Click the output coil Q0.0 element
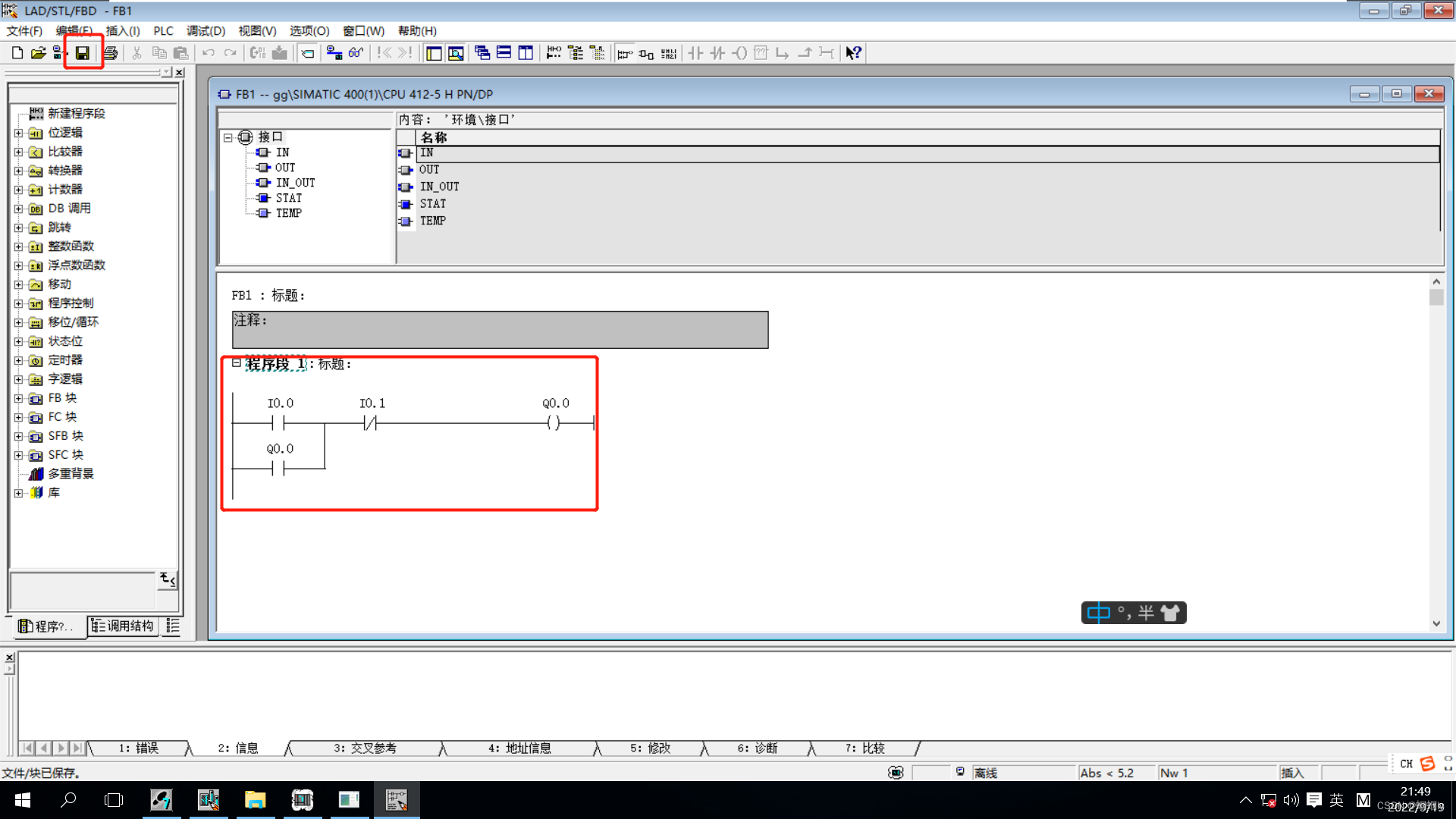Screen dimensions: 1456x819 [556, 420]
